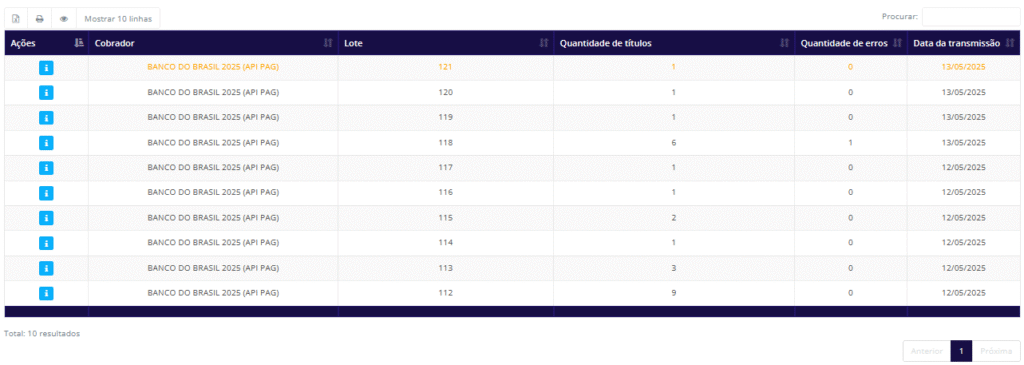This screenshot has height=365, width=1024.
Task: Sort table by Cobrador column
Action: click(213, 43)
